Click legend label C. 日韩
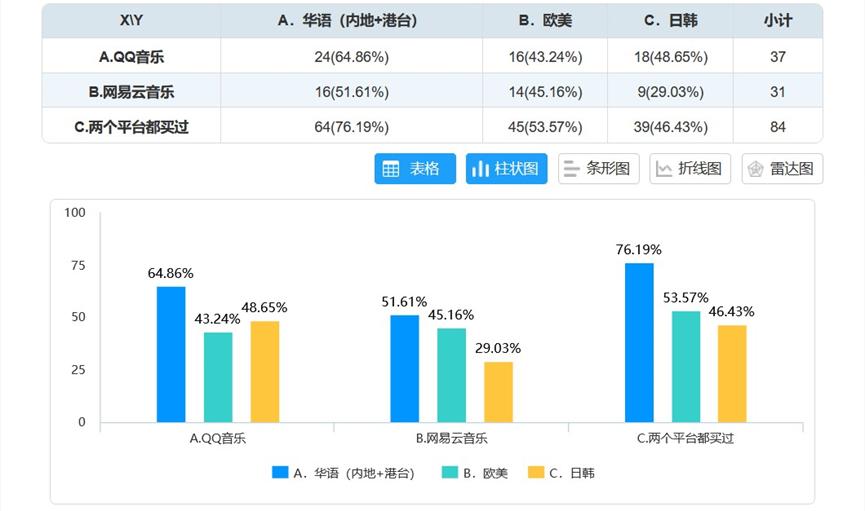The height and width of the screenshot is (511, 865). tap(572, 473)
